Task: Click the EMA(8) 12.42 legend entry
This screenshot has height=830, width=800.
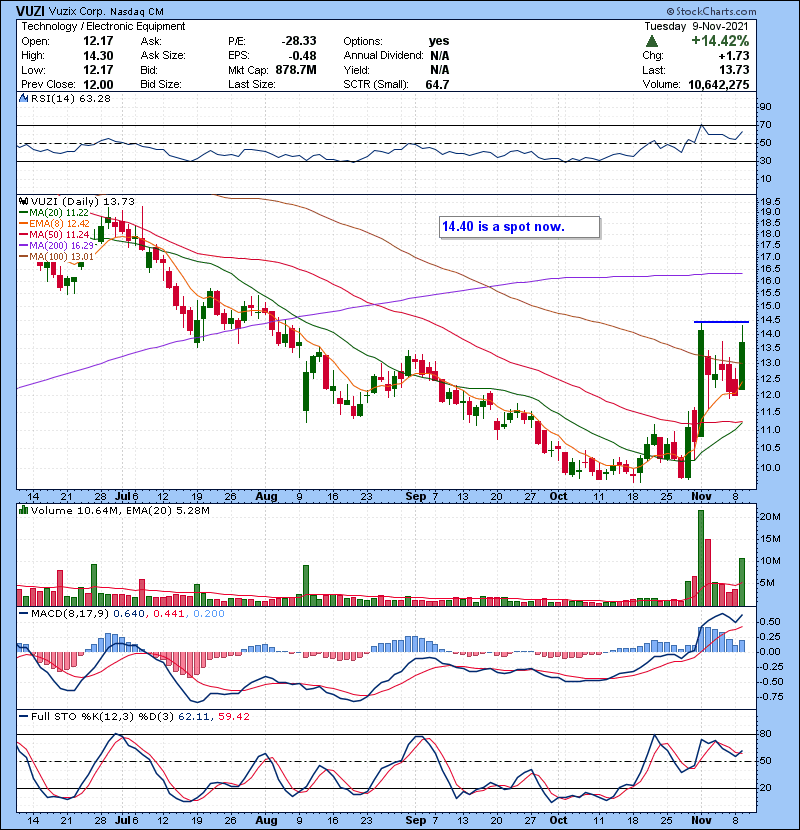Action: point(59,224)
